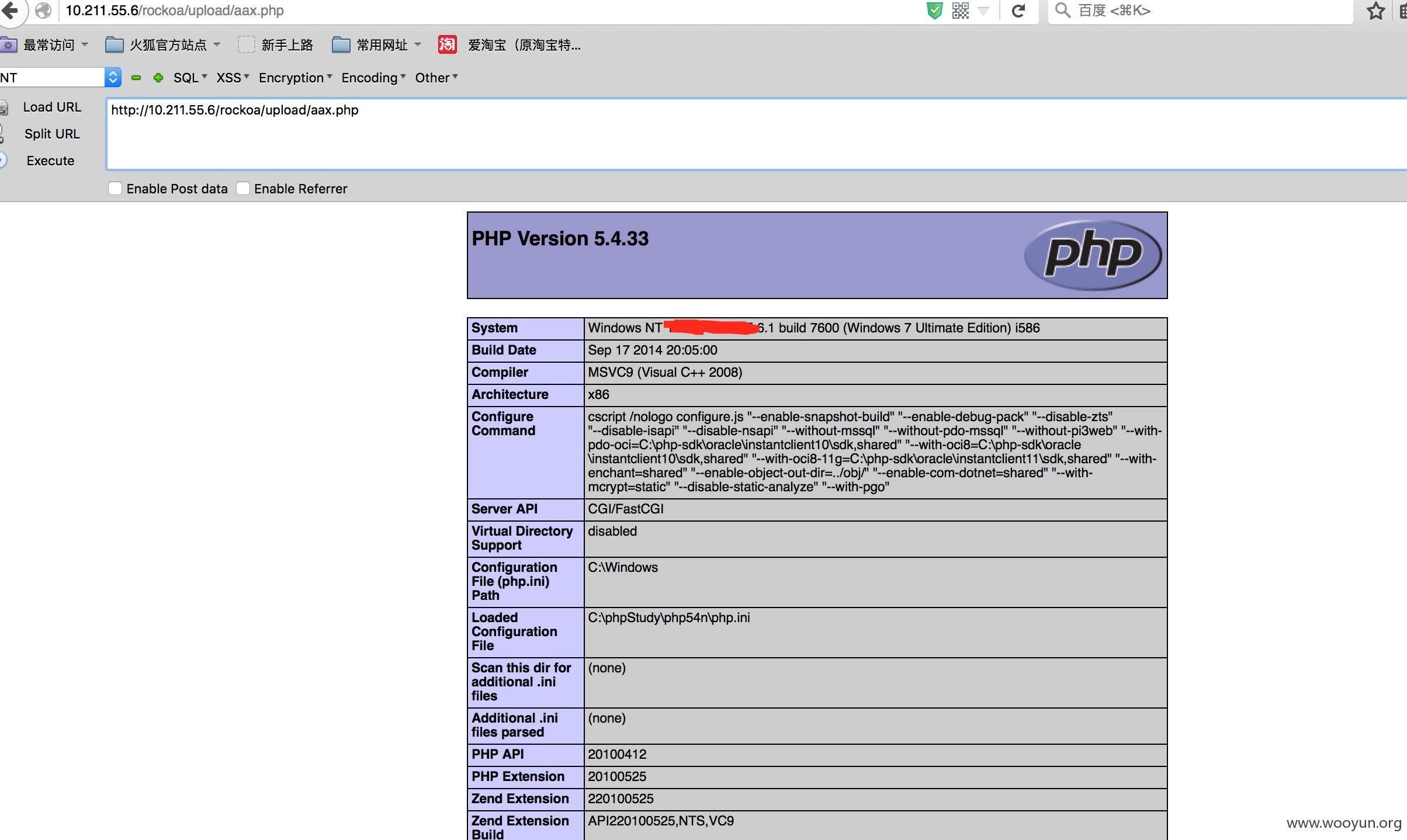Expand the 常用网址 bookmark folder
The width and height of the screenshot is (1407, 840).
click(x=418, y=45)
